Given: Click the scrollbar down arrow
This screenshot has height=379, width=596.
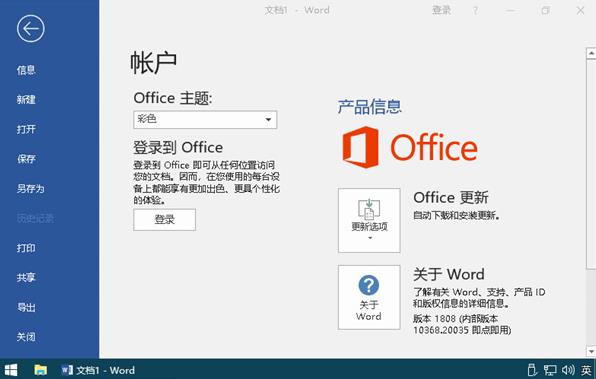Looking at the screenshot, I should [591, 351].
